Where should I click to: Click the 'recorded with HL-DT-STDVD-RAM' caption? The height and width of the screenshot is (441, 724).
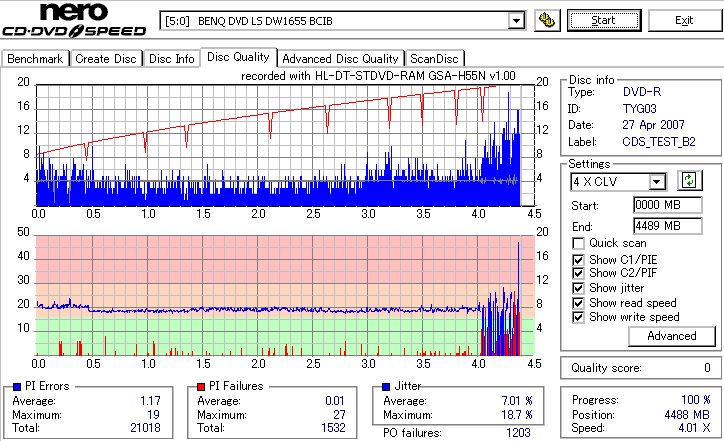(x=378, y=76)
